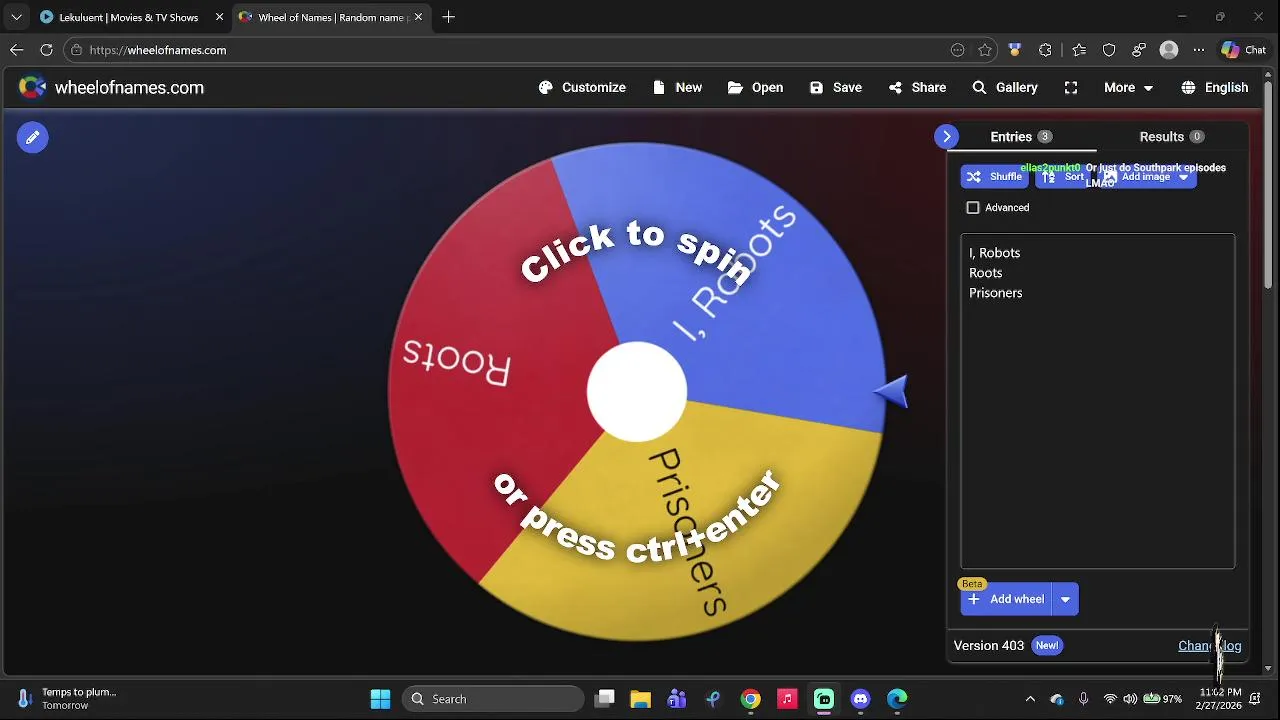Reload the page
The image size is (1280, 720).
[x=46, y=50]
